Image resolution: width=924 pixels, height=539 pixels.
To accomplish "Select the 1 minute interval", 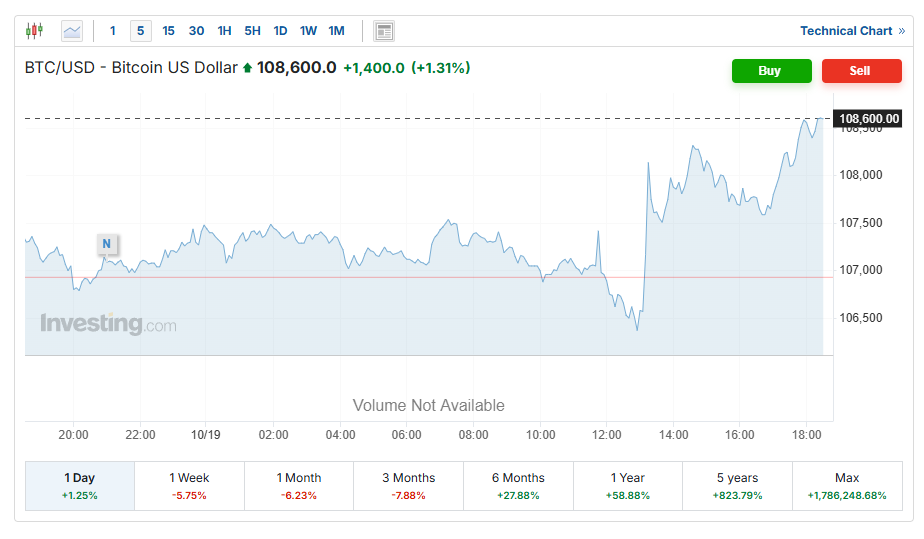I will click(113, 31).
